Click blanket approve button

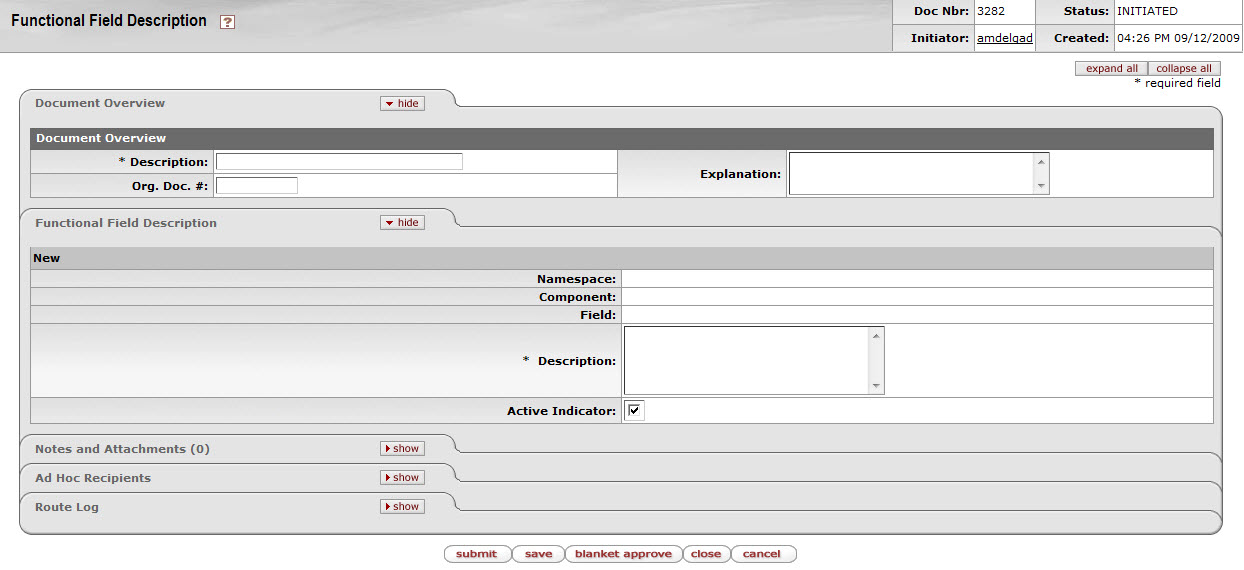click(x=623, y=554)
